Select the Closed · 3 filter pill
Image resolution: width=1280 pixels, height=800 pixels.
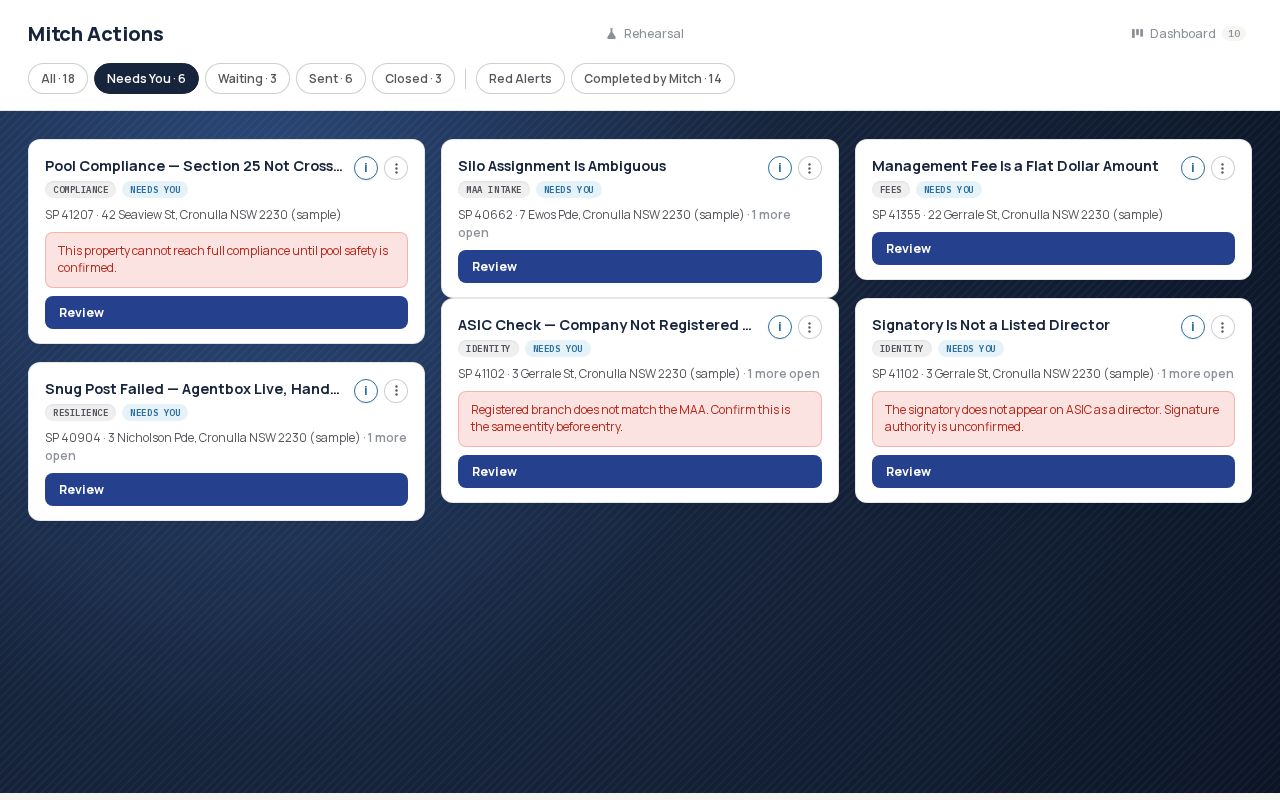413,79
